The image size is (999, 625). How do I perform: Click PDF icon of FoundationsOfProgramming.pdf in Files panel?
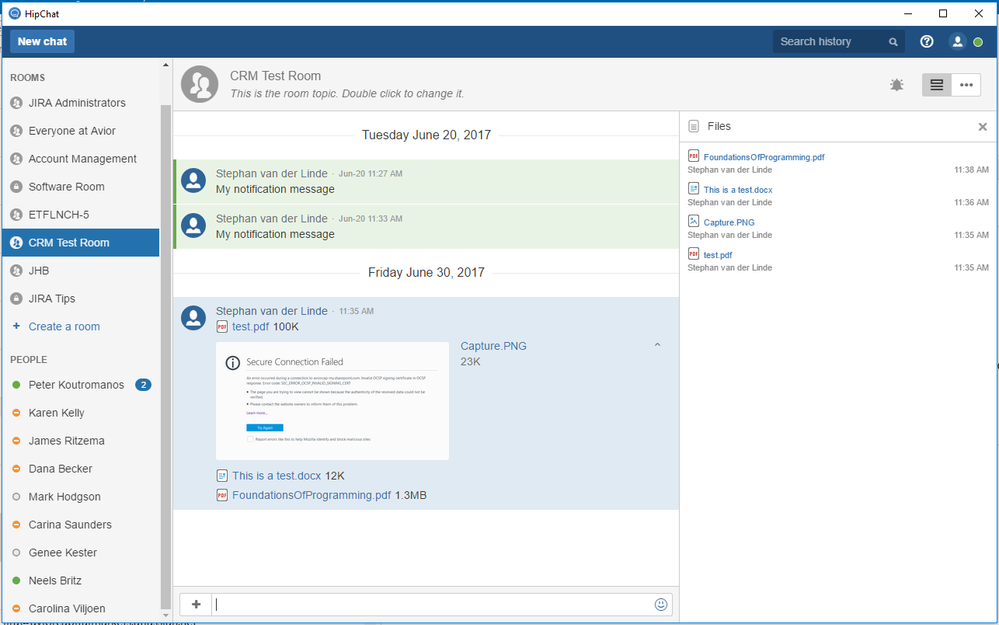click(x=693, y=155)
